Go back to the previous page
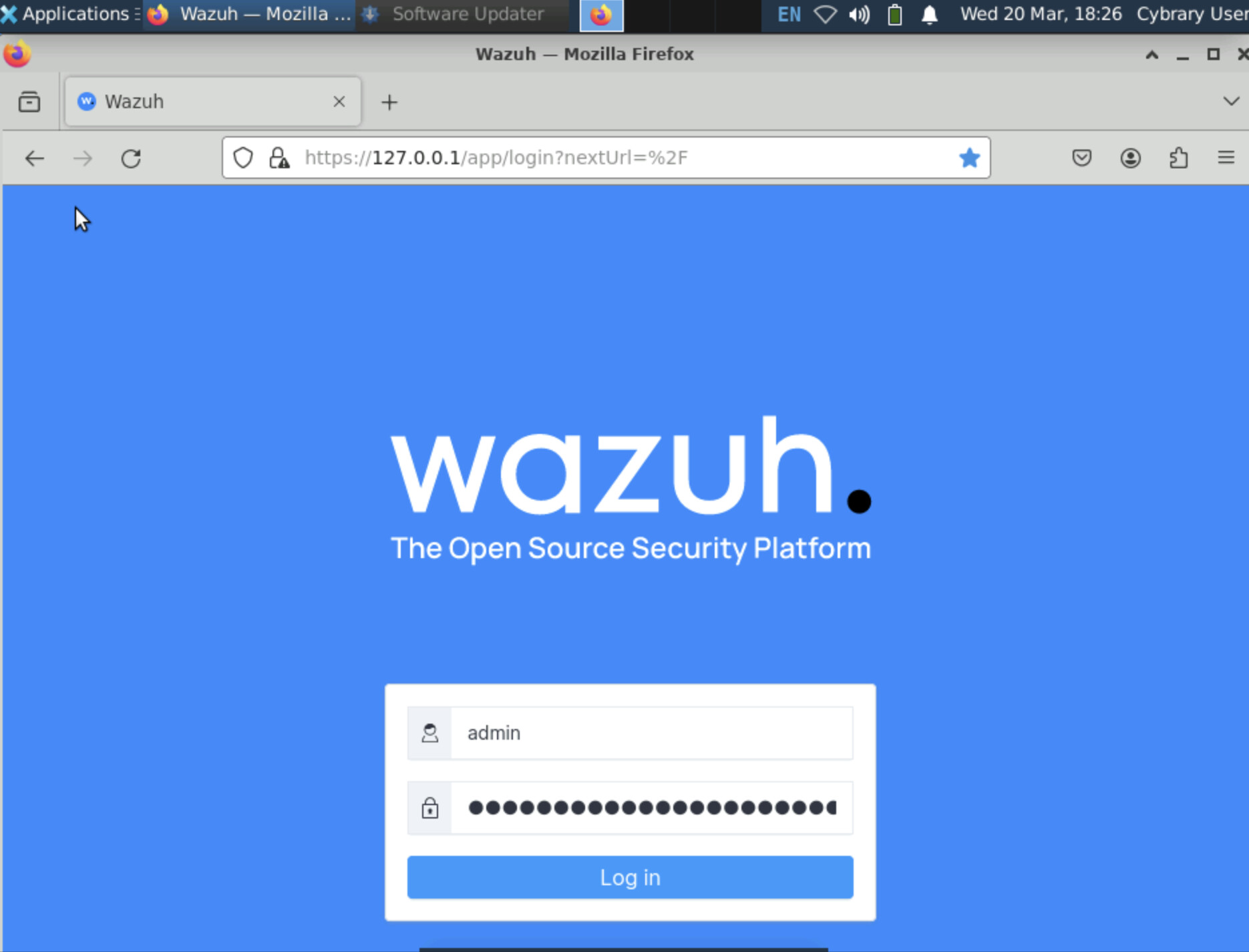 35,158
